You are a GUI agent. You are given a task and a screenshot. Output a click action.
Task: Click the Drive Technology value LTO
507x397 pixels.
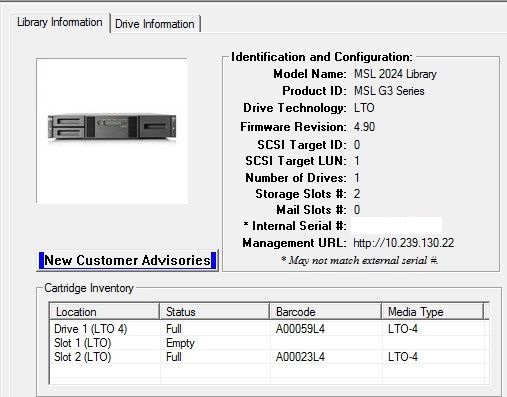pyautogui.click(x=364, y=108)
